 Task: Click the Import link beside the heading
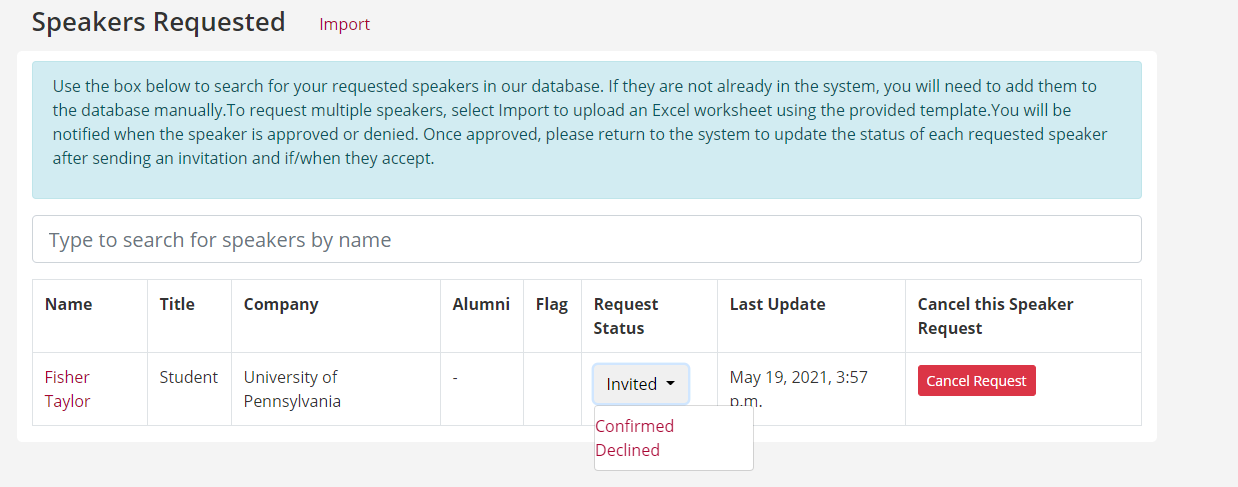(344, 24)
